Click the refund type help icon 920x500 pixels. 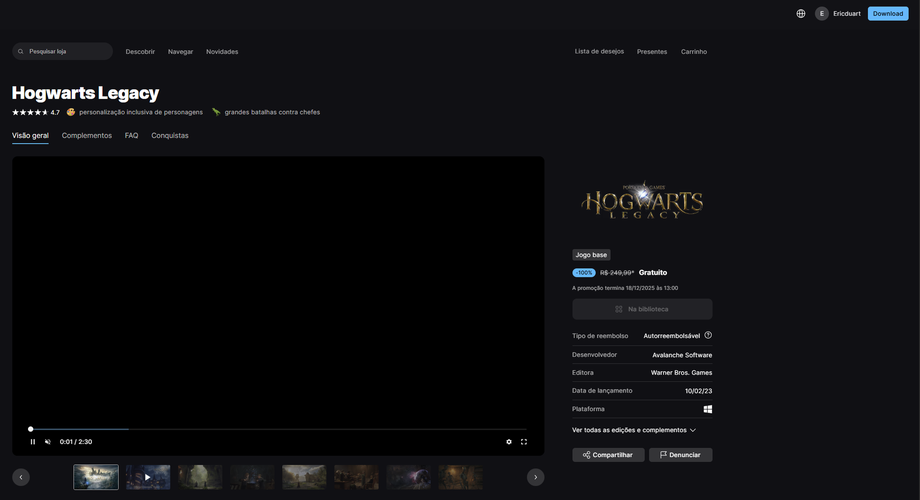[x=708, y=335]
